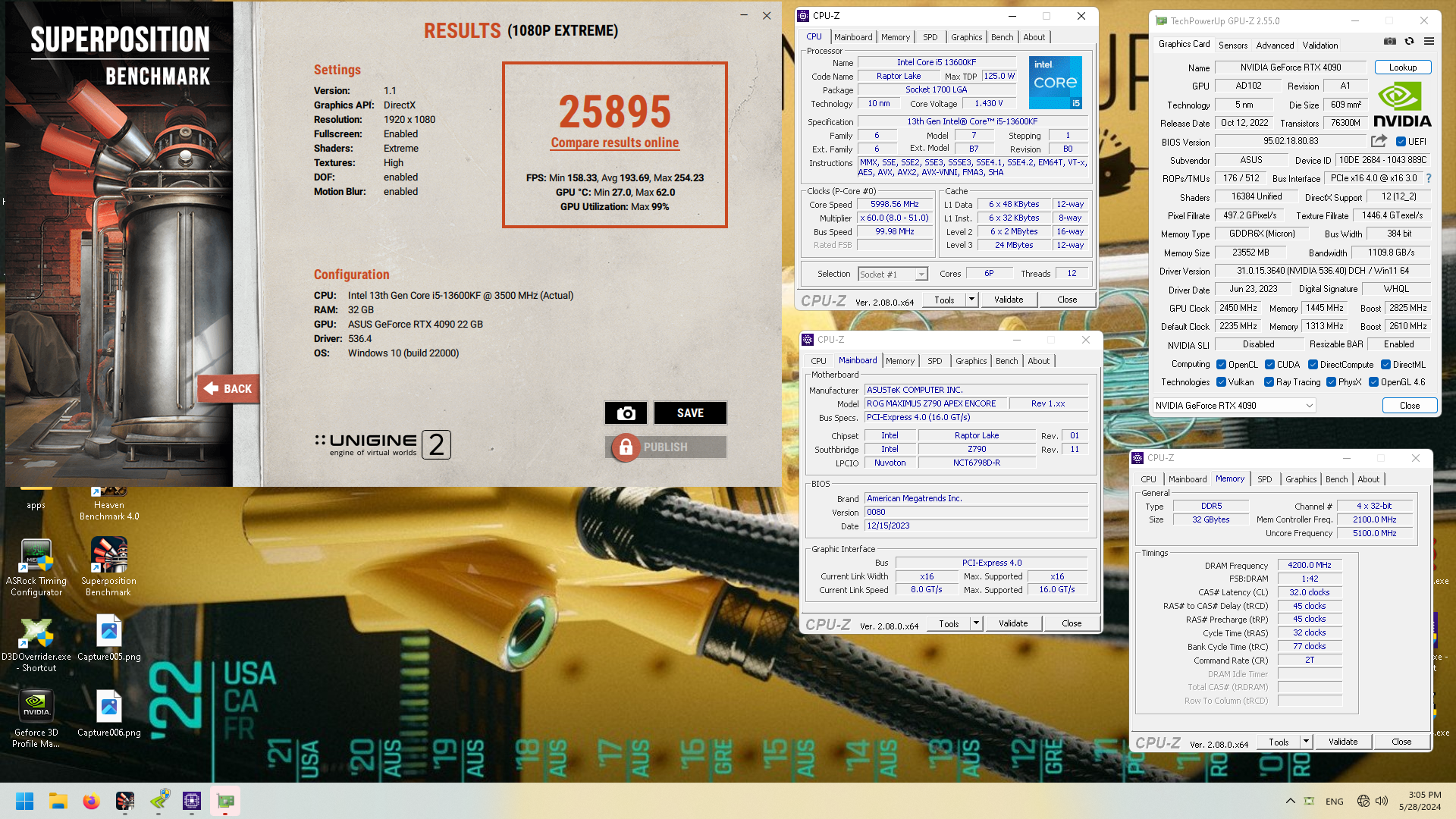Toggle the OpenGL 4.6 checkbox
The height and width of the screenshot is (819, 1456).
[x=1373, y=382]
